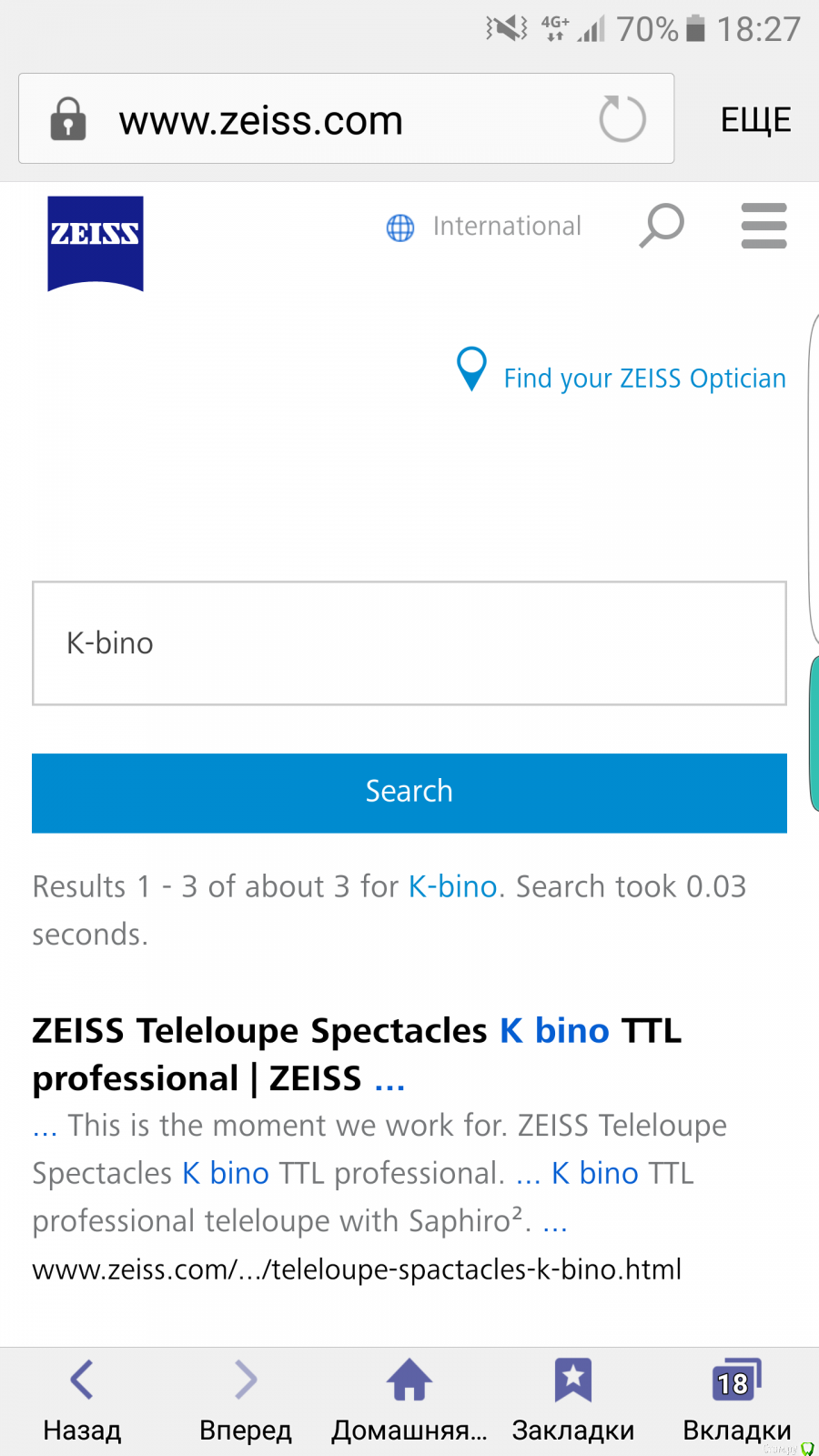Click the ZEISS logo
This screenshot has width=819, height=1456.
tap(96, 243)
